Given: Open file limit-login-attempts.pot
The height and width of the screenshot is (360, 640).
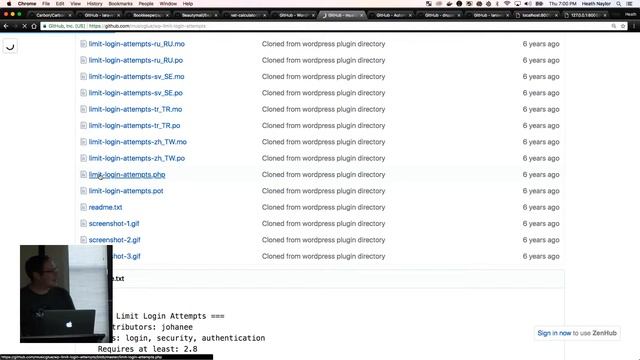Looking at the screenshot, I should [126, 191].
